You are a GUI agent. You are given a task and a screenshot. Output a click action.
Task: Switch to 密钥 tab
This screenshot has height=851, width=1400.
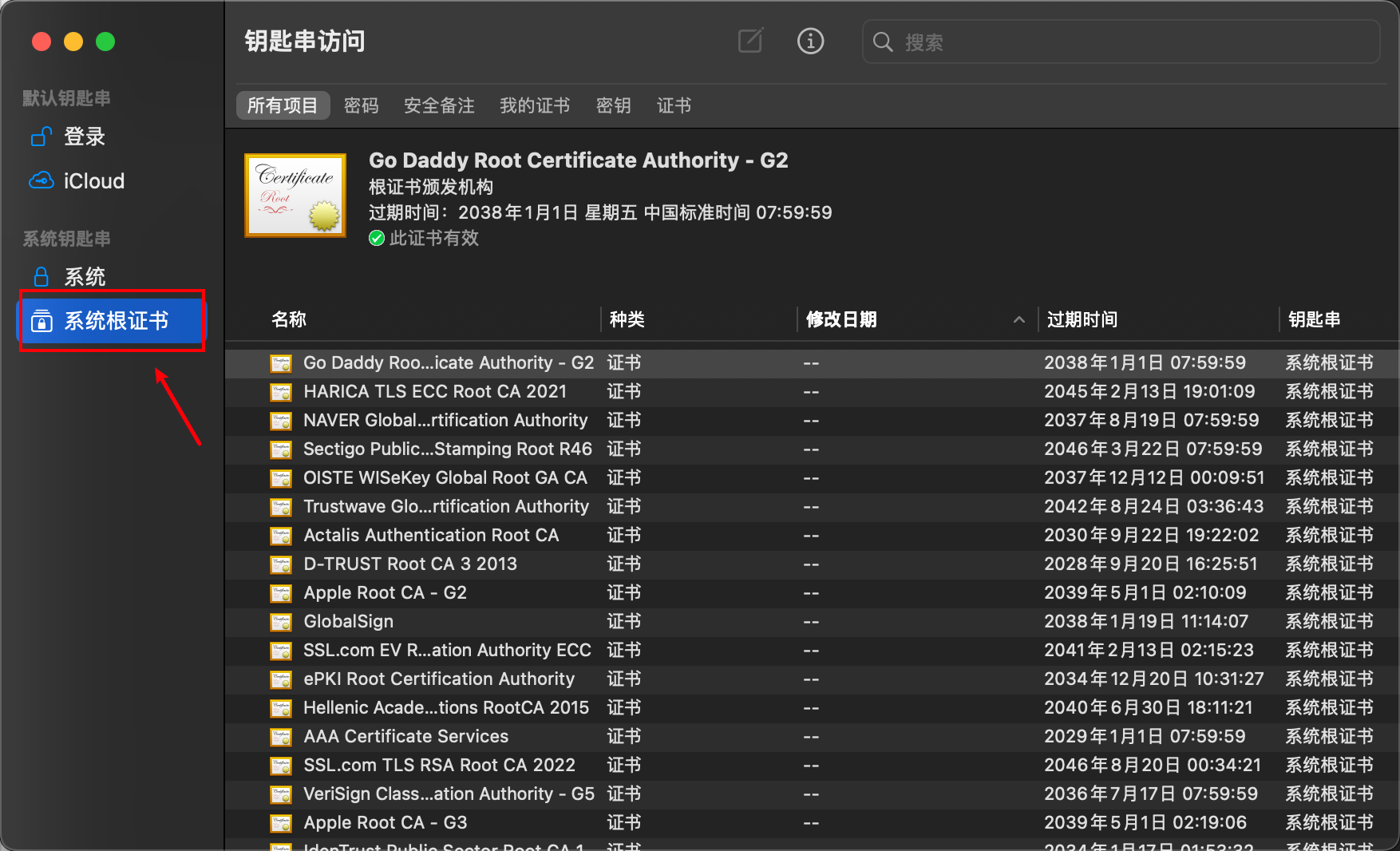[613, 105]
